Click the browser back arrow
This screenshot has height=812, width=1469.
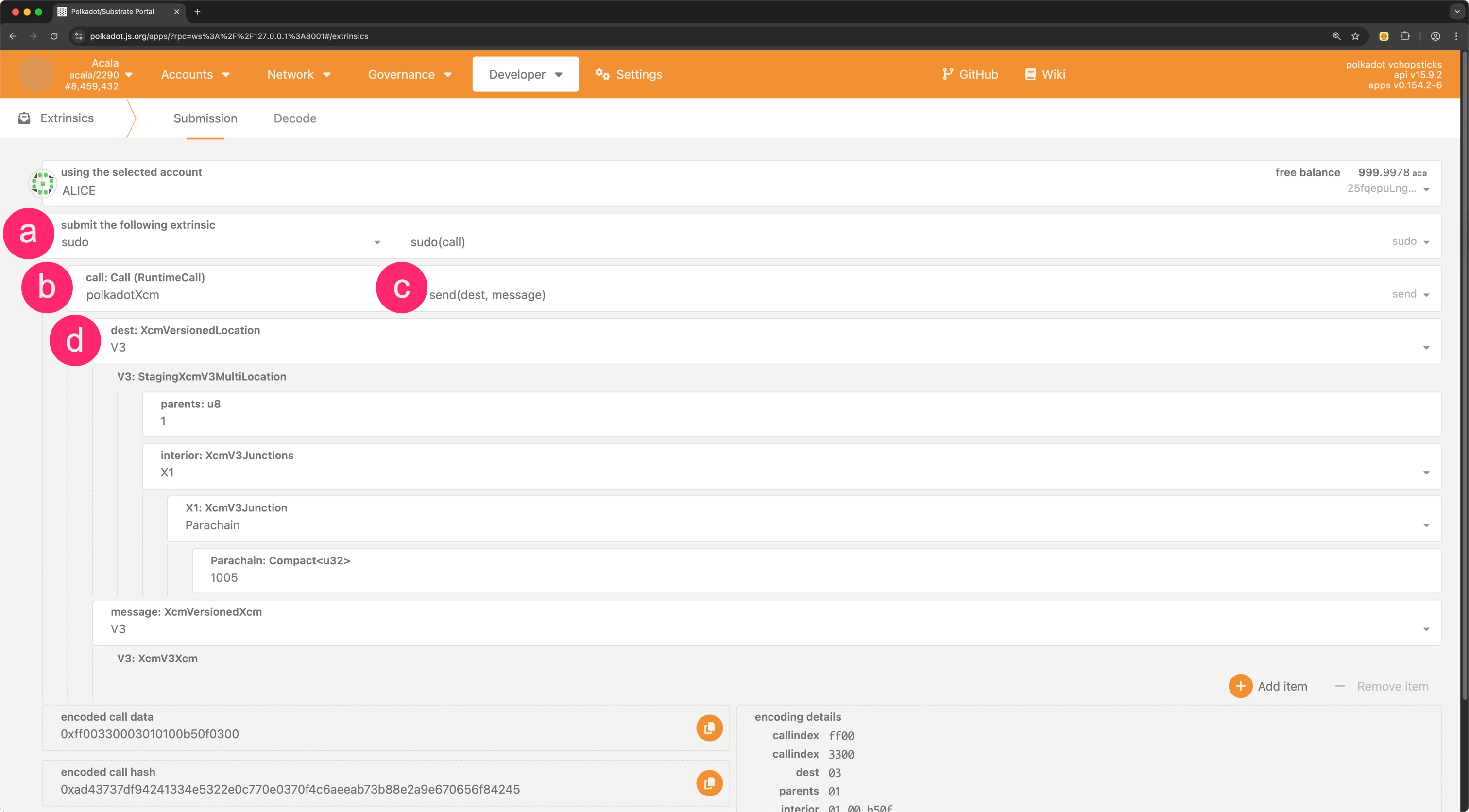pos(13,36)
